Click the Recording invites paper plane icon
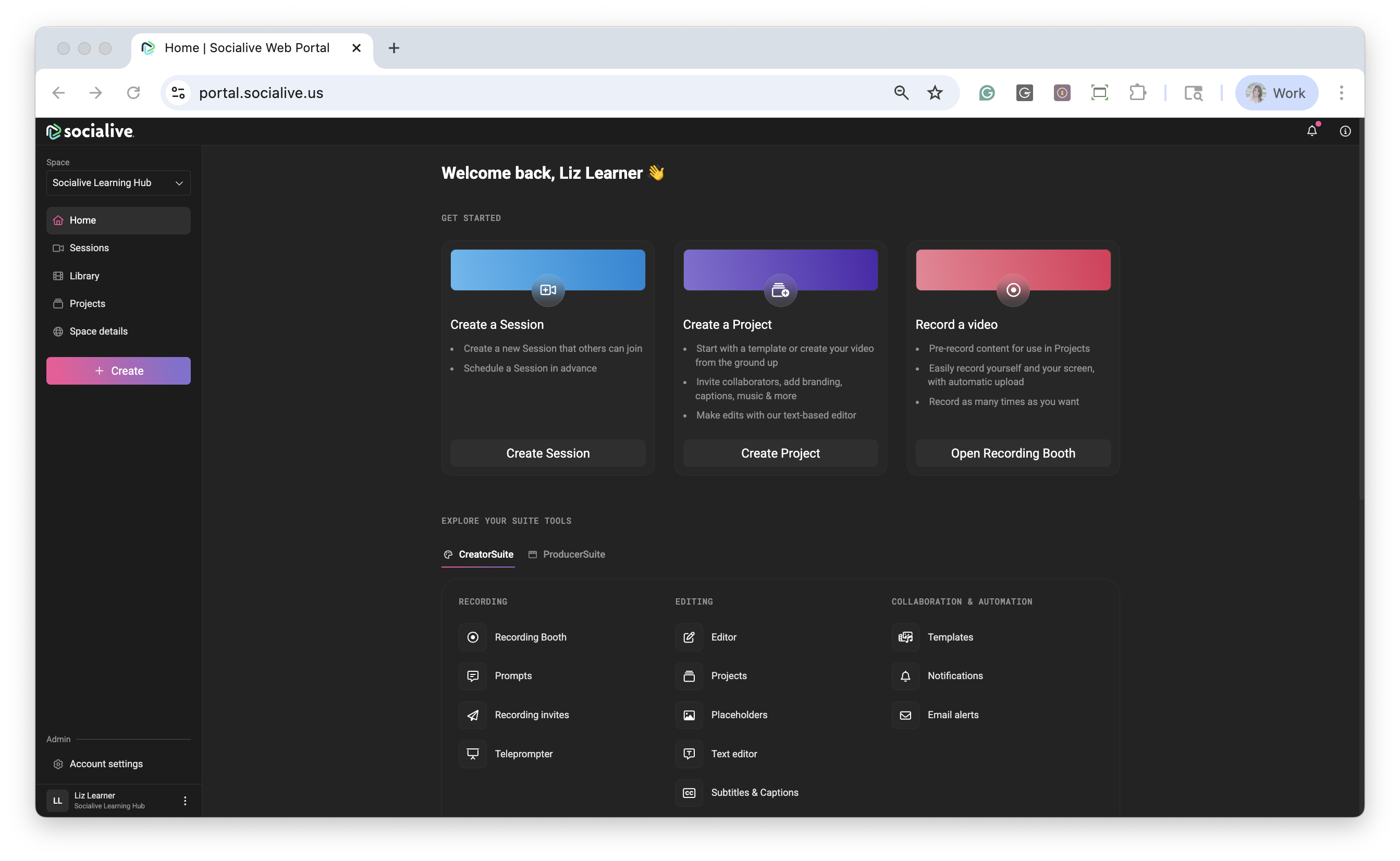 [473, 715]
